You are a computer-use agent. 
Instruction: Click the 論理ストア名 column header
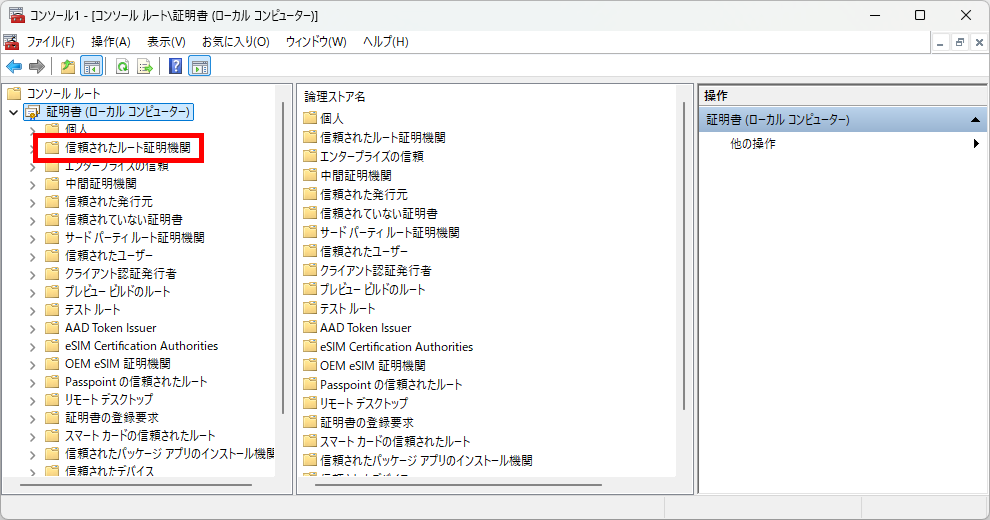click(336, 96)
